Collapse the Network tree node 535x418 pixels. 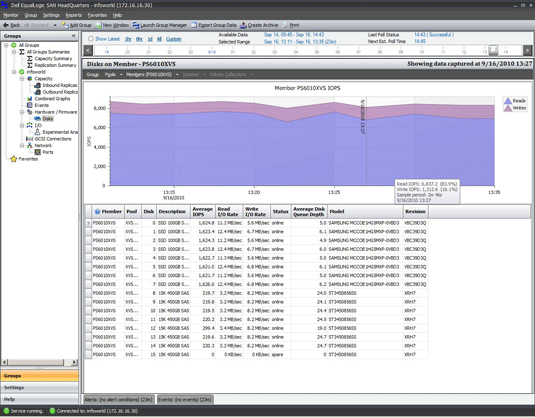tap(22, 145)
